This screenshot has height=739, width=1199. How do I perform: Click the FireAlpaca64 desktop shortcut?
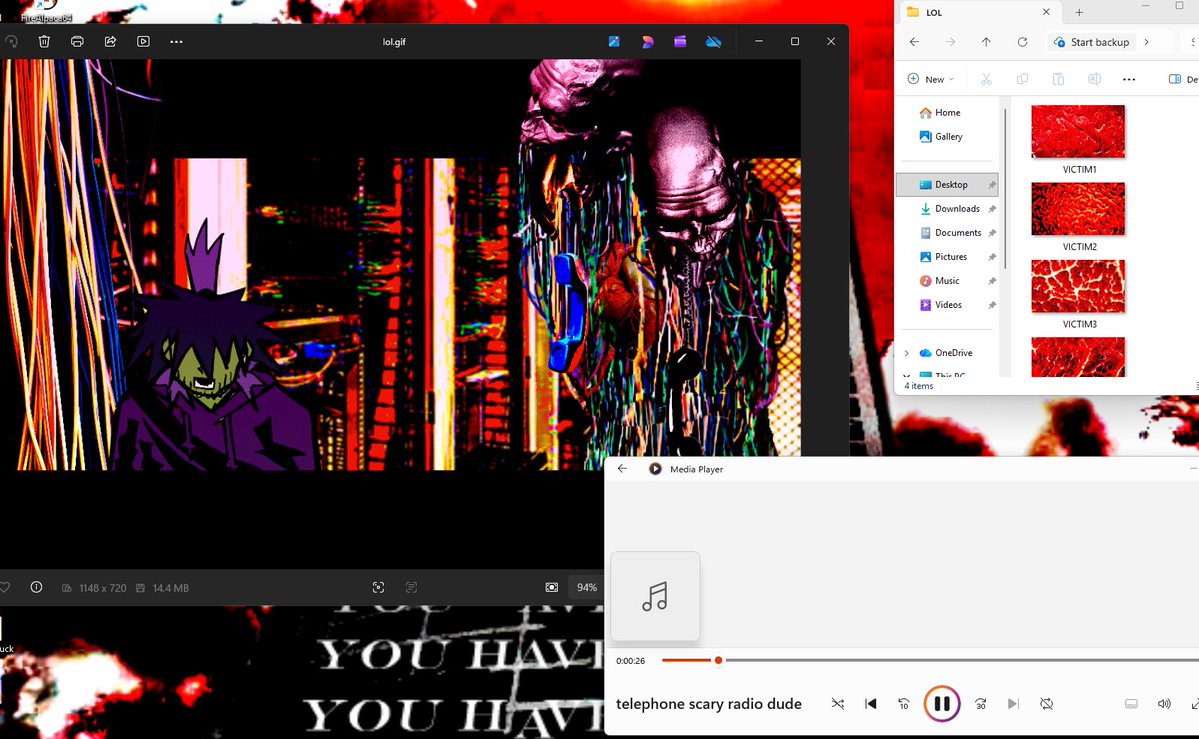tap(47, 12)
